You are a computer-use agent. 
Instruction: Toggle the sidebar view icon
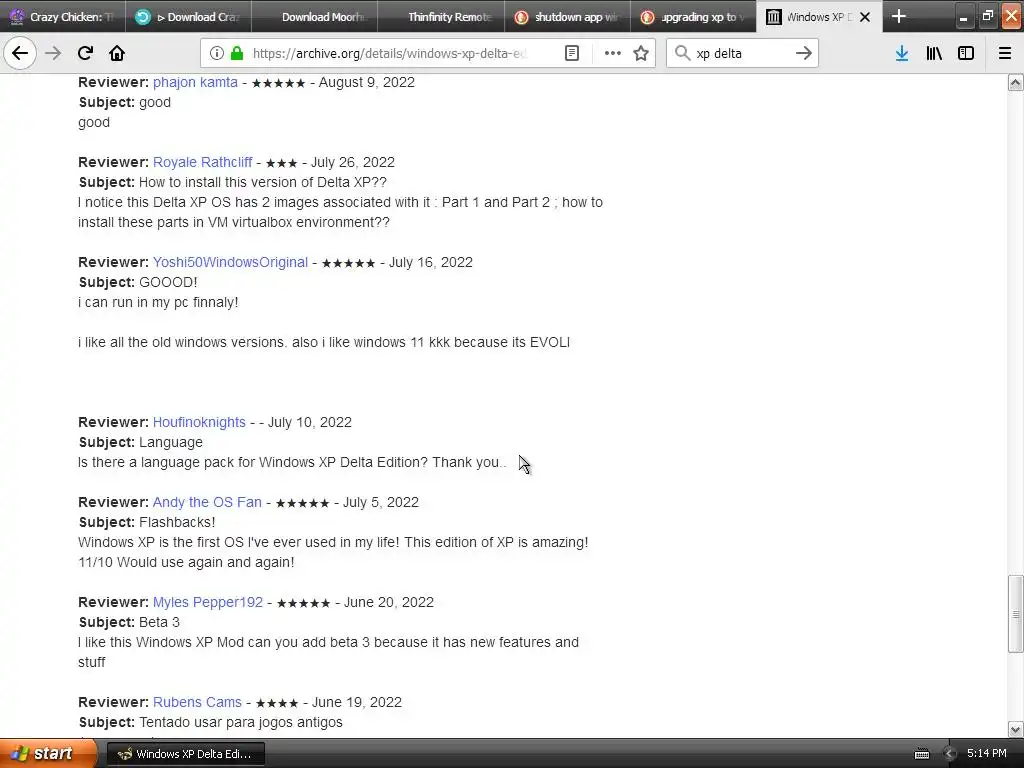click(966, 53)
